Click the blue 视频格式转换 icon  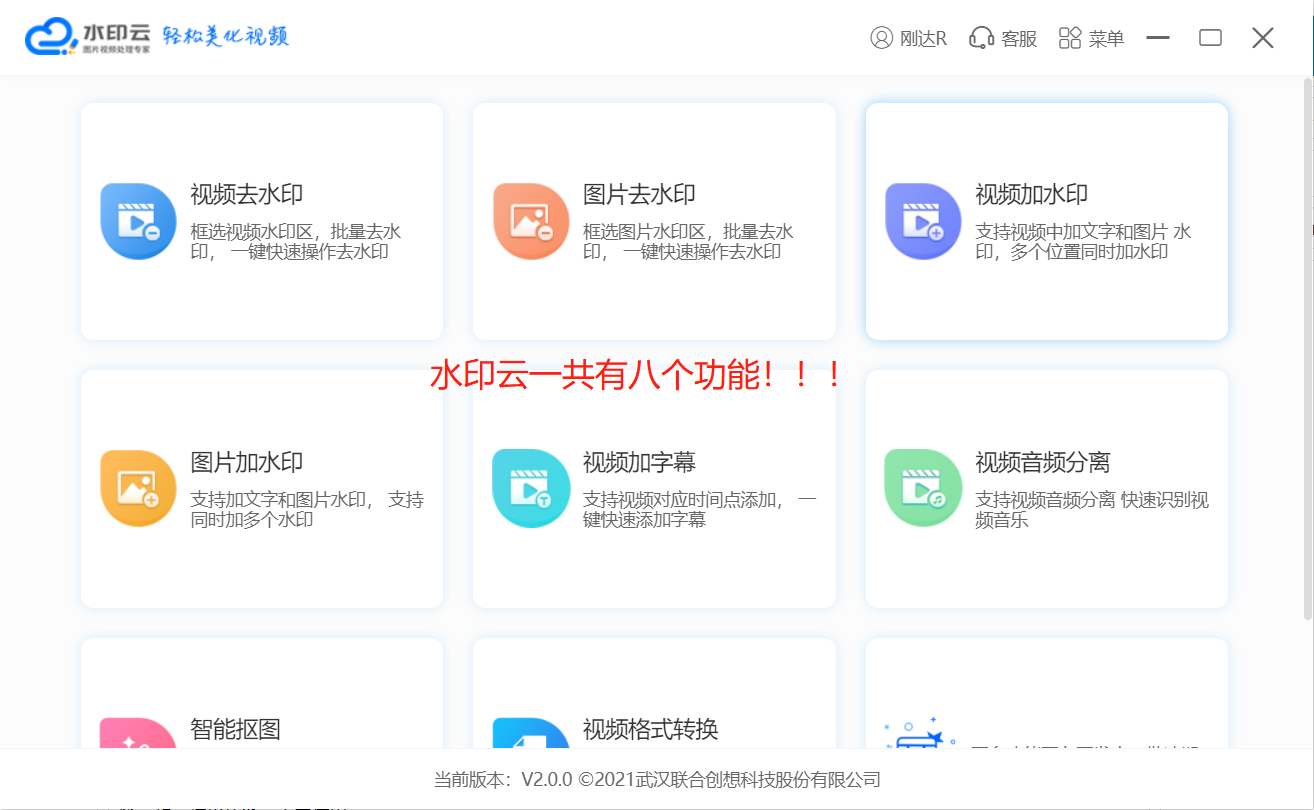pos(531,733)
